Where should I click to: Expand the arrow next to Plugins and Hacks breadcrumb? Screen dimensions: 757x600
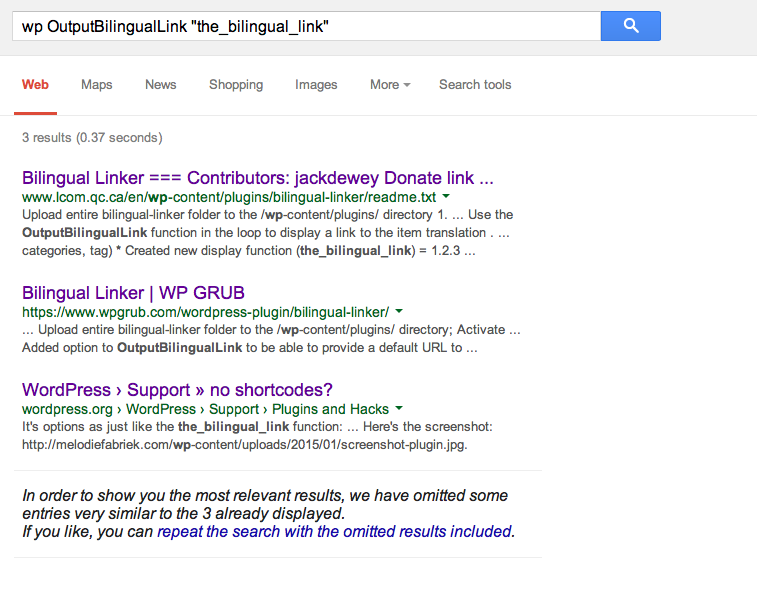tap(399, 408)
